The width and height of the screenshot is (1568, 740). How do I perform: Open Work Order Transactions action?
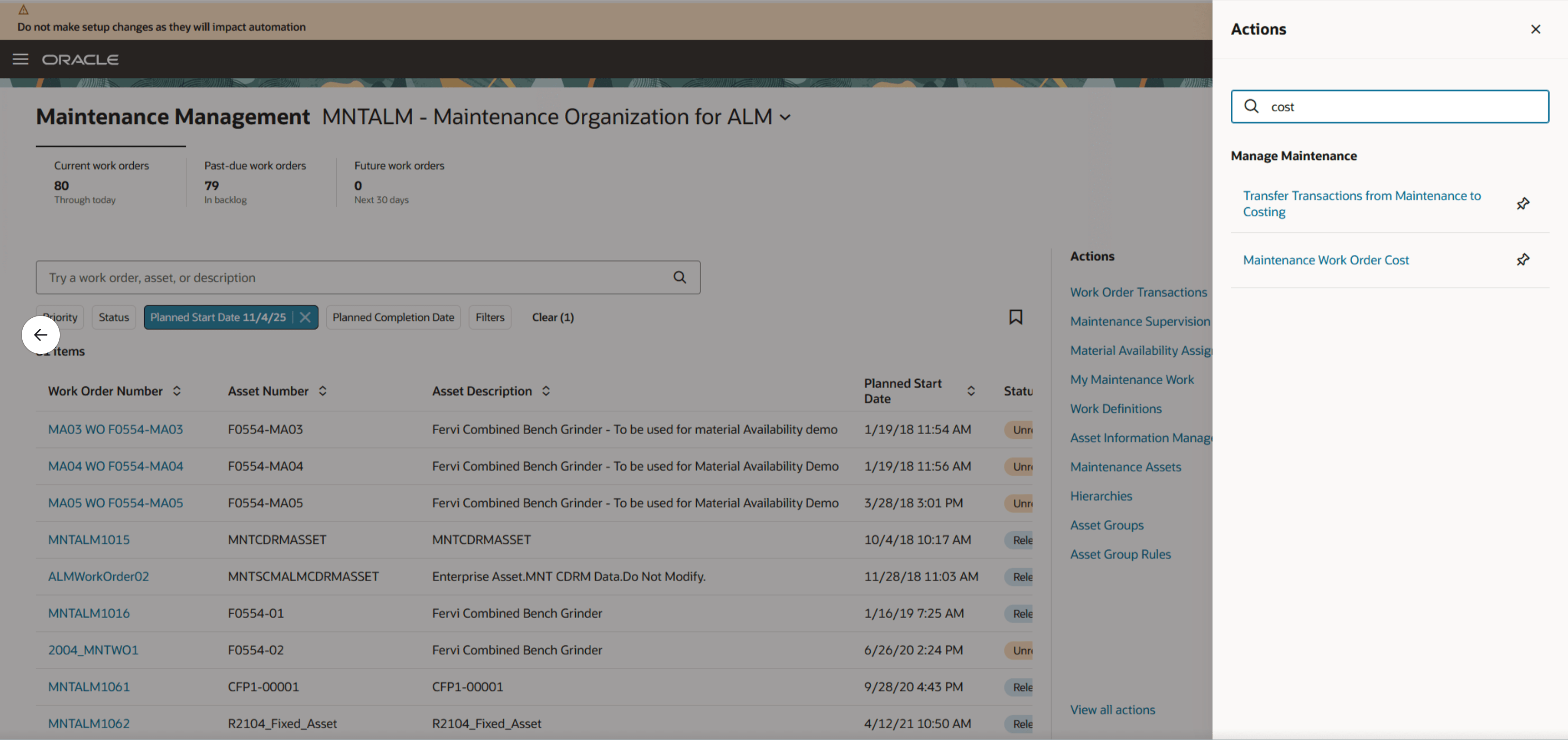point(1138,292)
